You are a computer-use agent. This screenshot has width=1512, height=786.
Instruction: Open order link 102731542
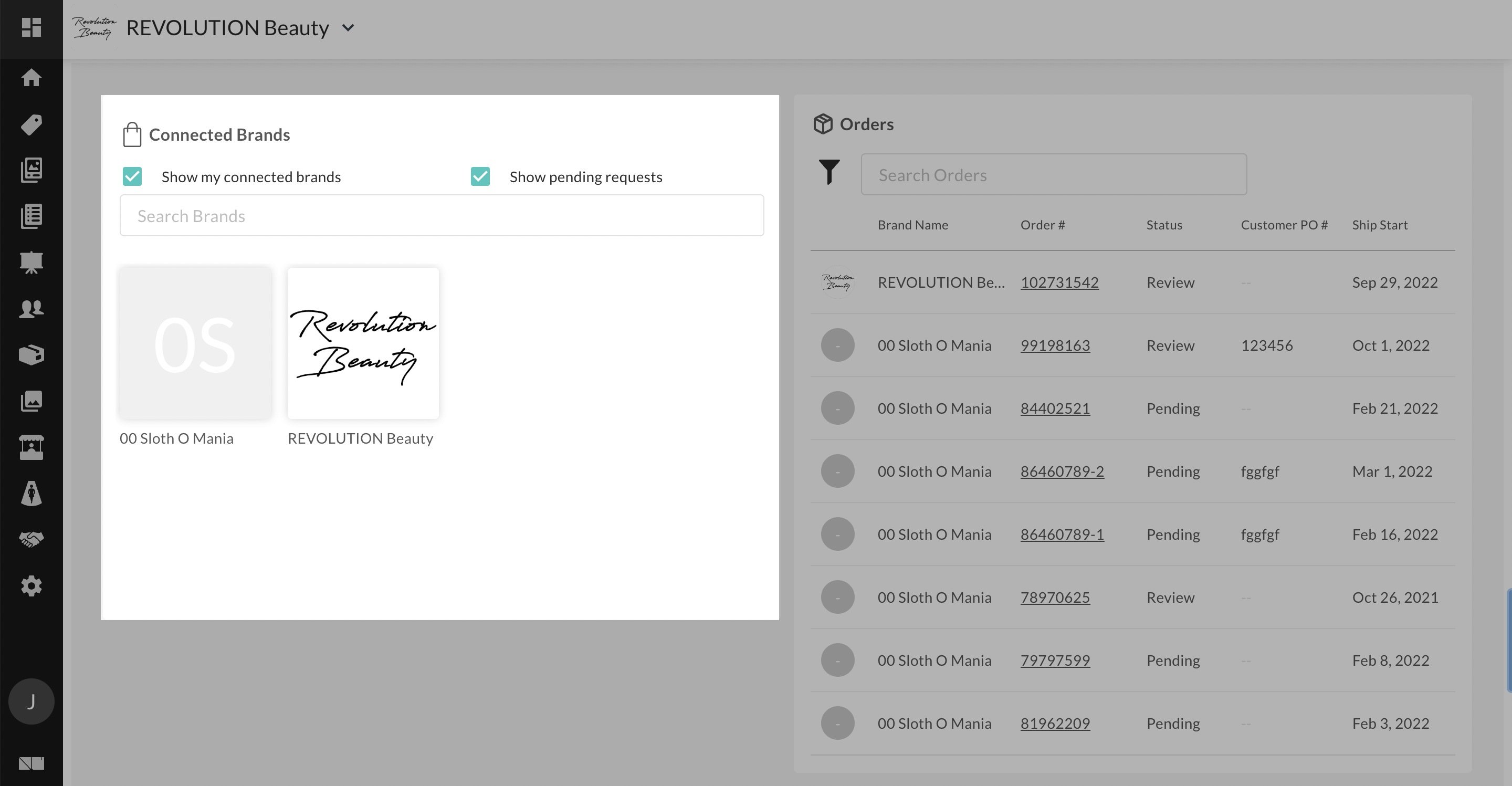click(1060, 282)
